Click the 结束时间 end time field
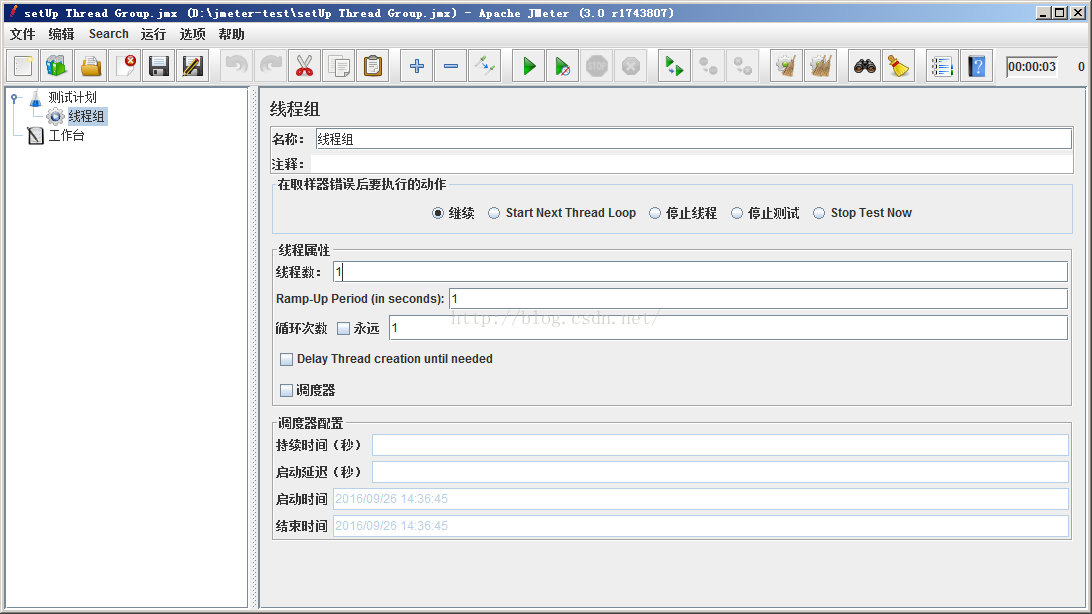 click(x=701, y=526)
